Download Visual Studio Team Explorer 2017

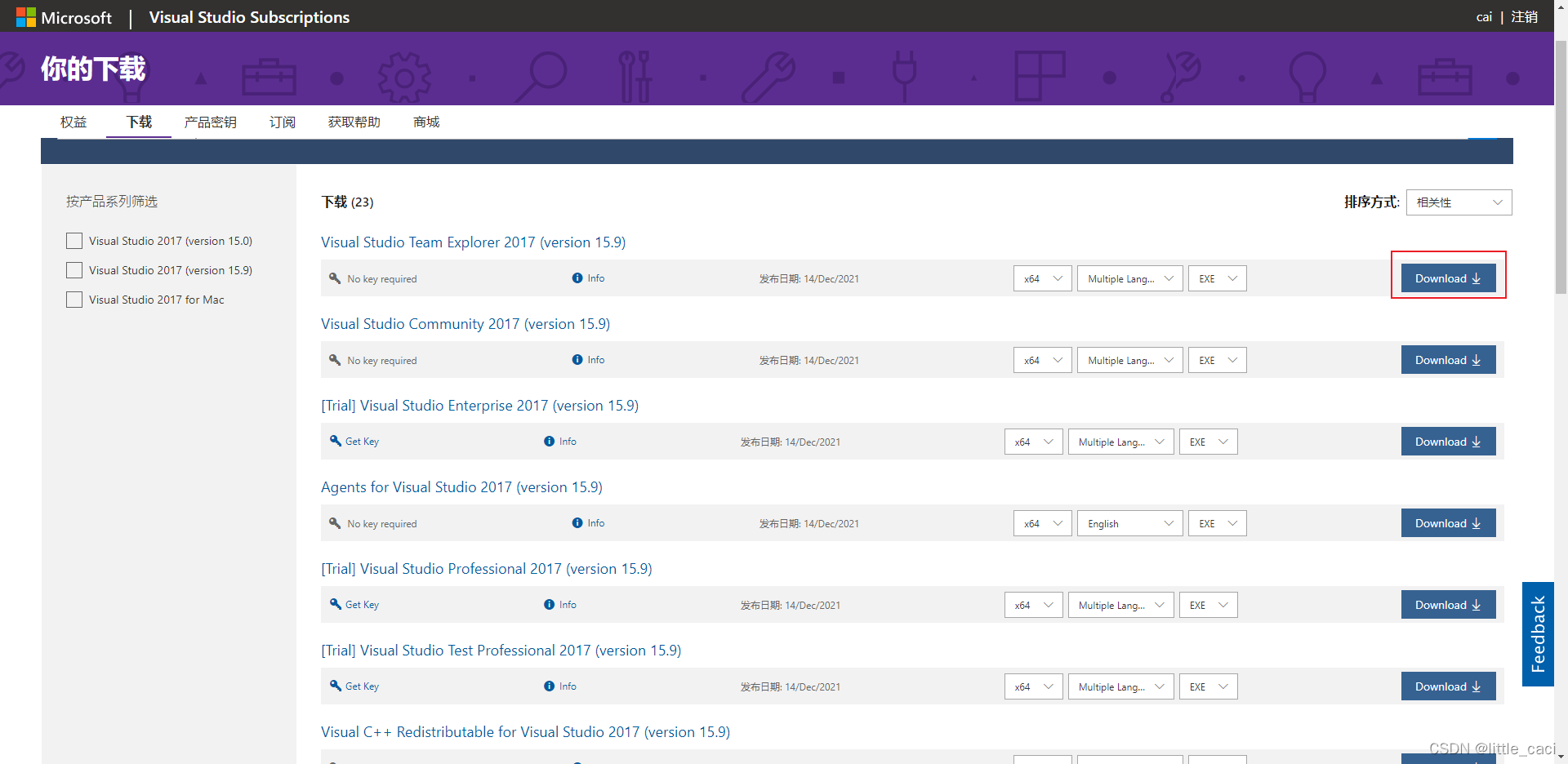[x=1448, y=278]
